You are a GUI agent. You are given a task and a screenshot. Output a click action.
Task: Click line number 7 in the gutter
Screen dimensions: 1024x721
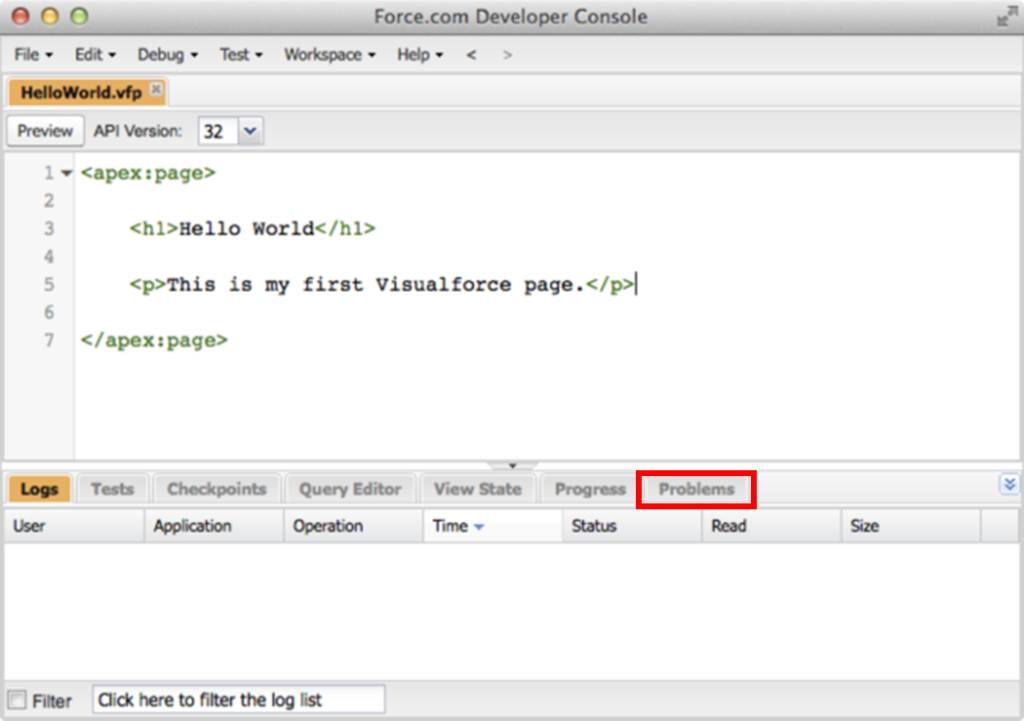49,340
